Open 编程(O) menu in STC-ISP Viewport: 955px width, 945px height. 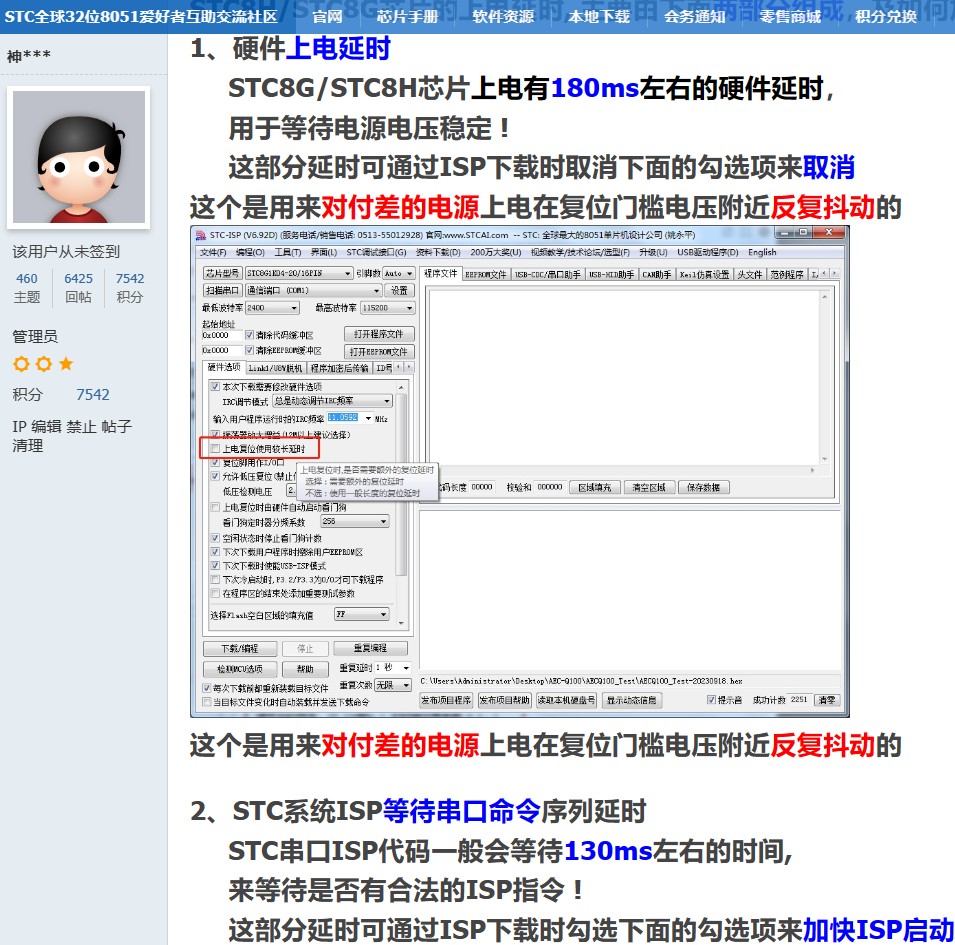(x=250, y=252)
